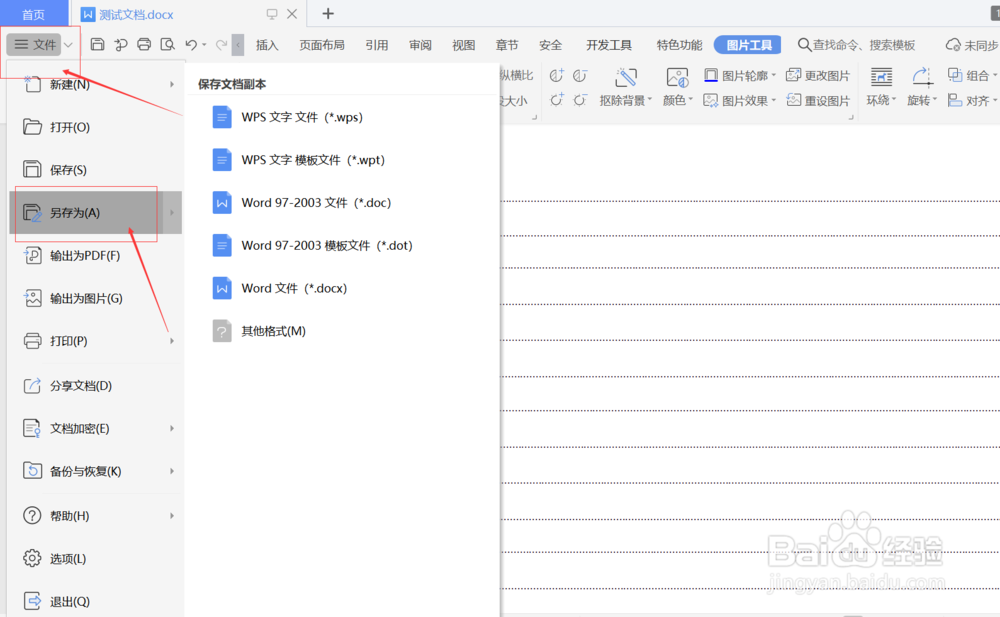Click the Undo arrow icon

point(191,45)
